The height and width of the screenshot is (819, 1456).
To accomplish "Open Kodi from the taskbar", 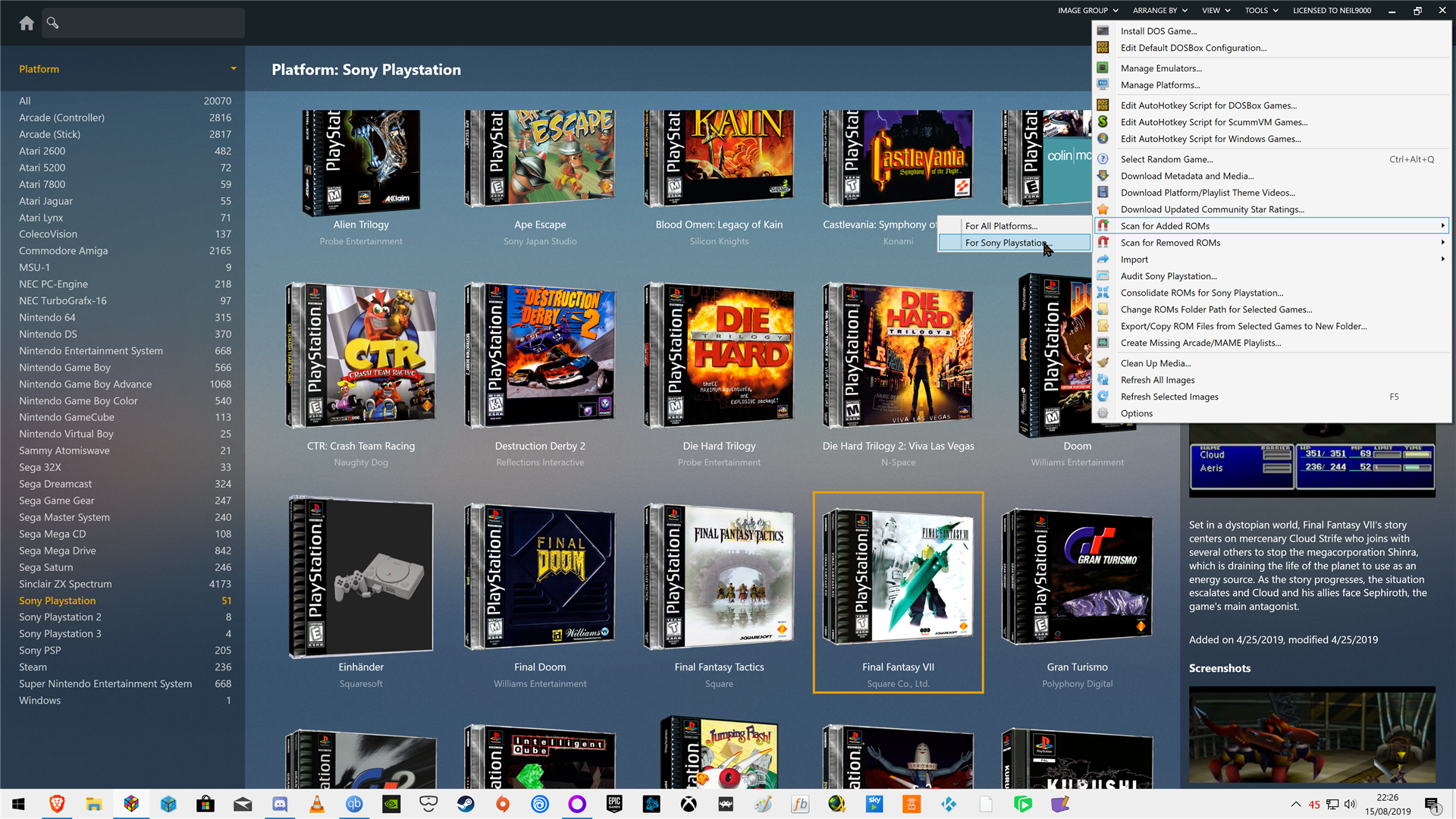I will coord(949,804).
